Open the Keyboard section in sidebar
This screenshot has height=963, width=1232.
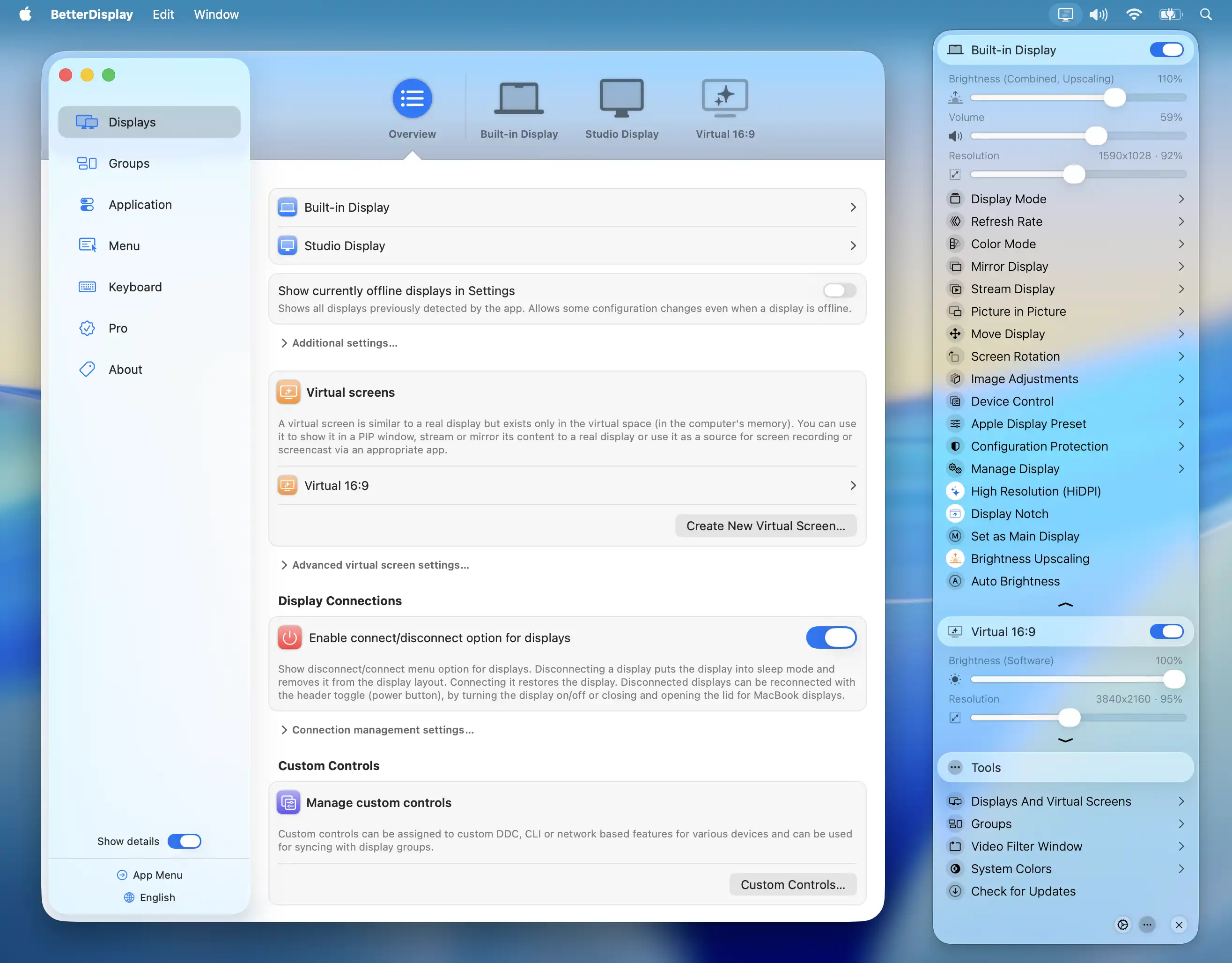coord(135,287)
